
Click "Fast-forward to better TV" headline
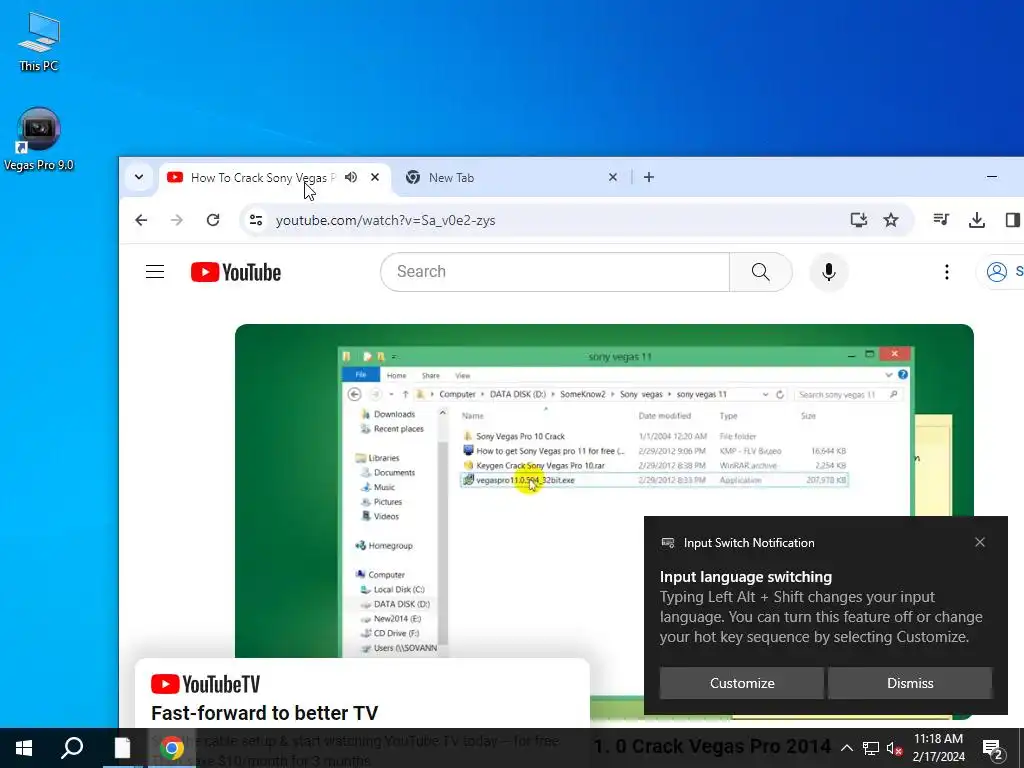pos(264,712)
